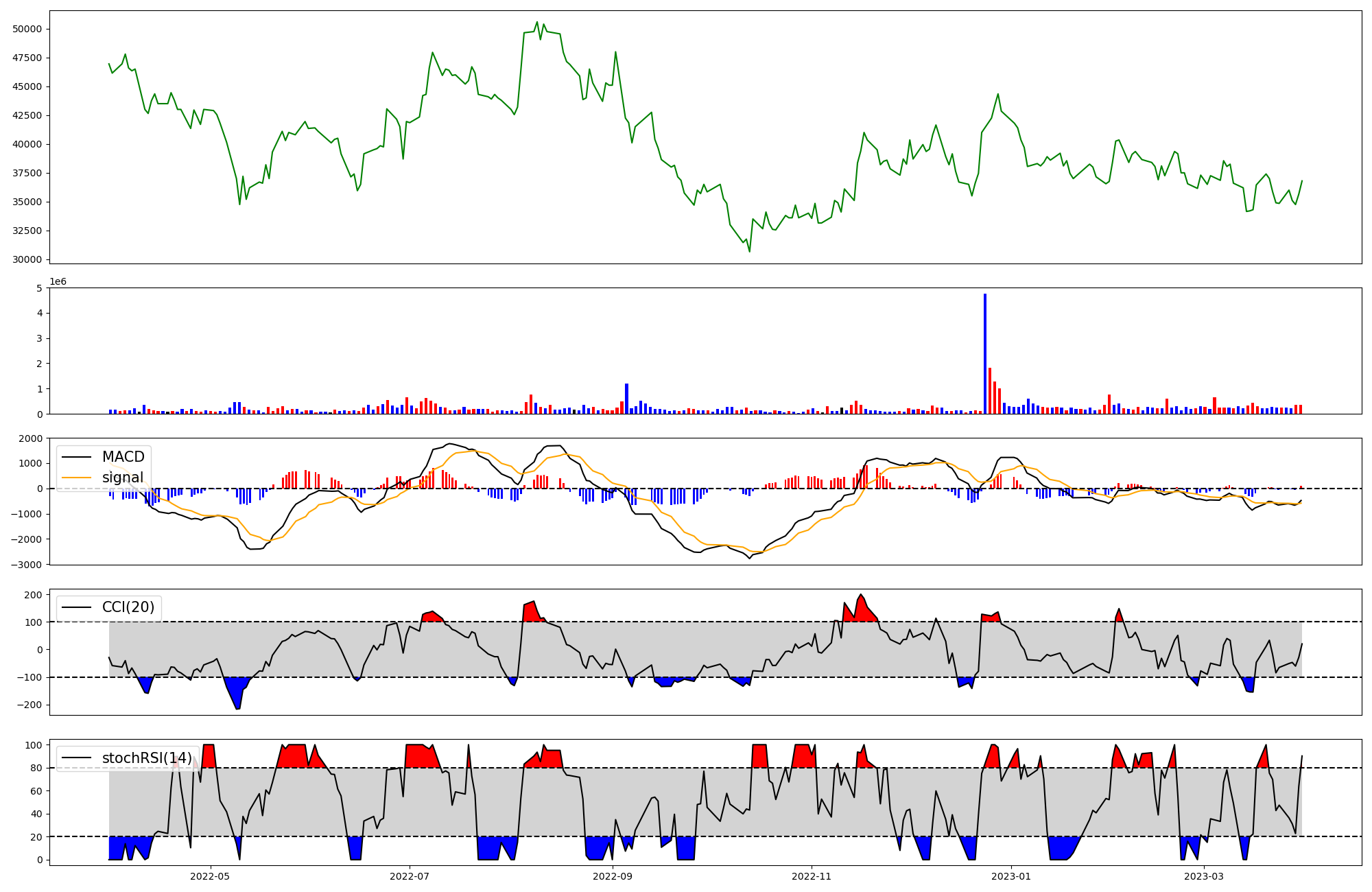Click the 2023-01 x-axis tick label

[x=1011, y=876]
